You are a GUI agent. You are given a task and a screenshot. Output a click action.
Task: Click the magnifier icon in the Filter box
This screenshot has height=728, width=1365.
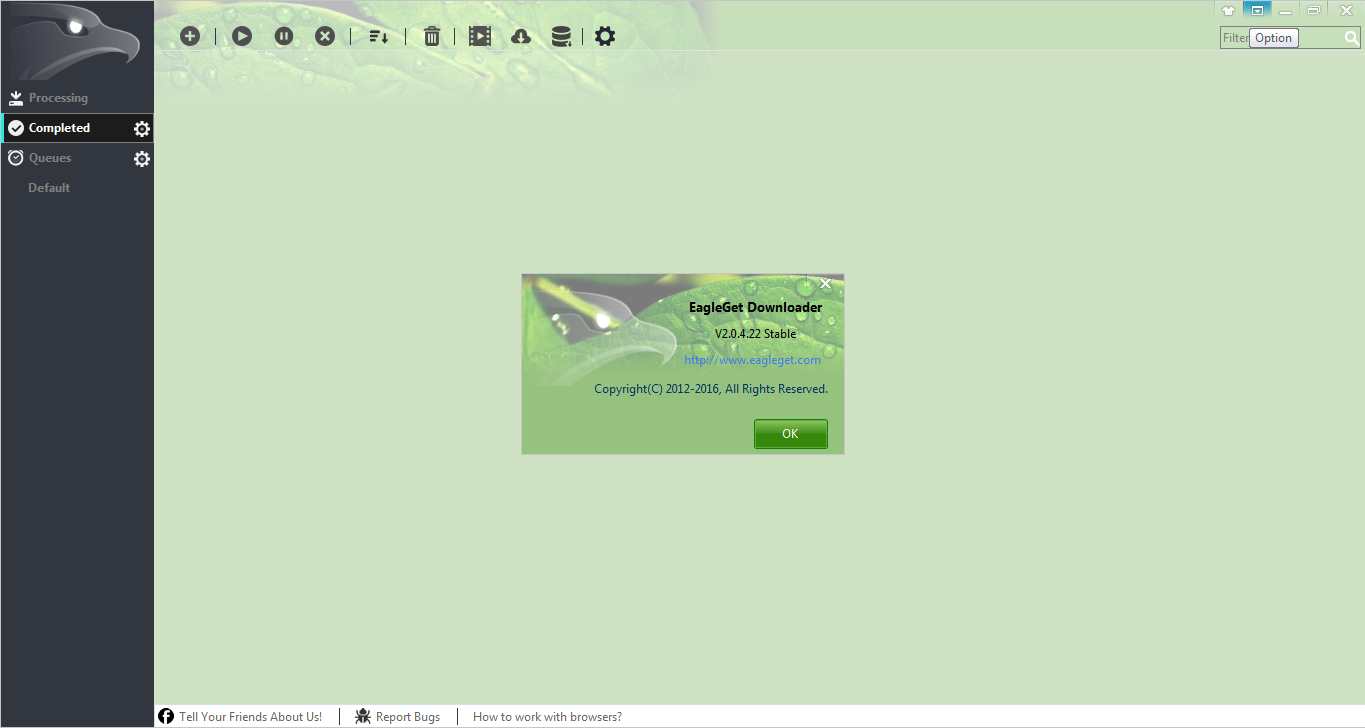1351,38
